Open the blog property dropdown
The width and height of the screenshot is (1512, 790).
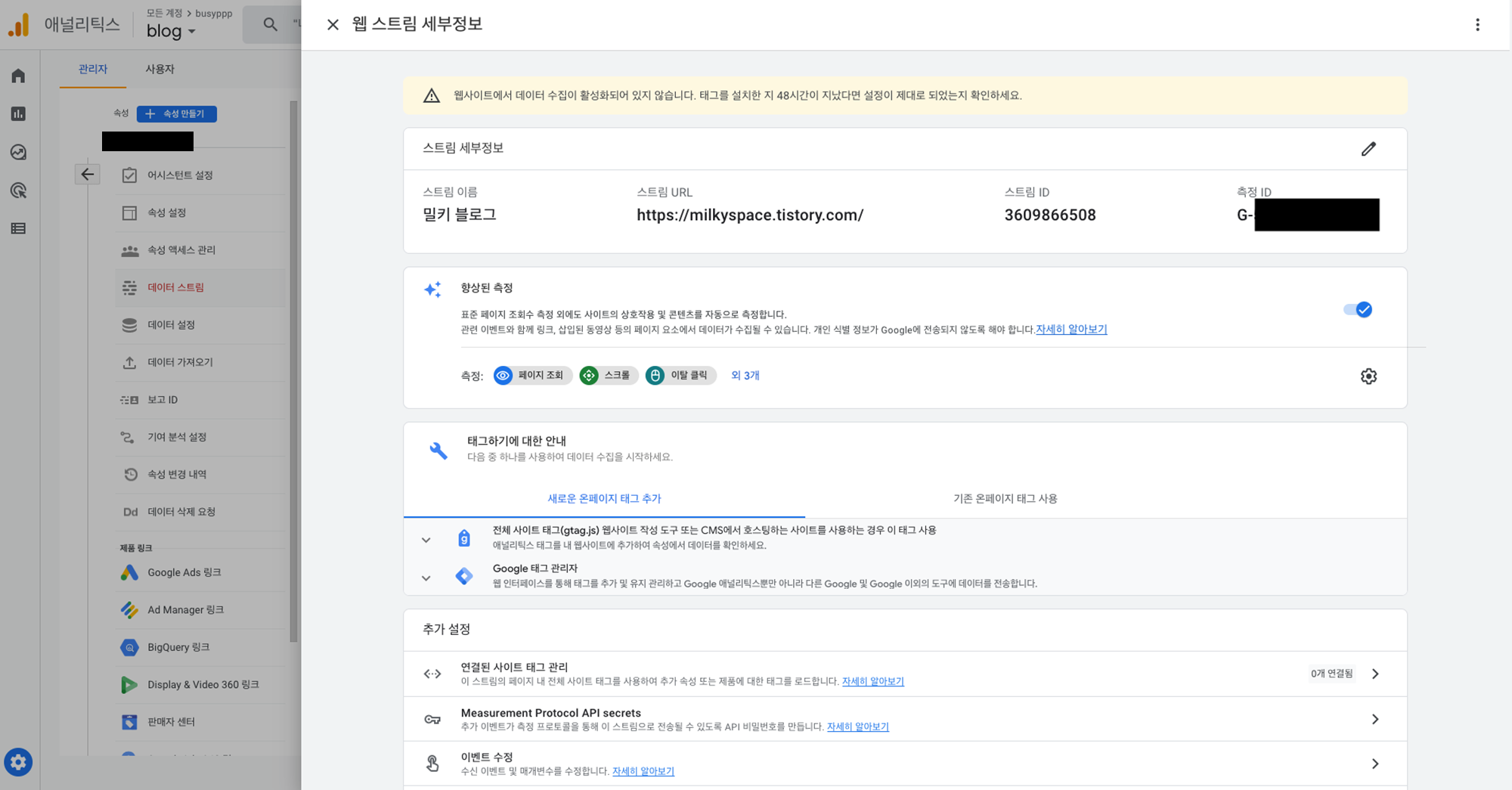point(171,31)
